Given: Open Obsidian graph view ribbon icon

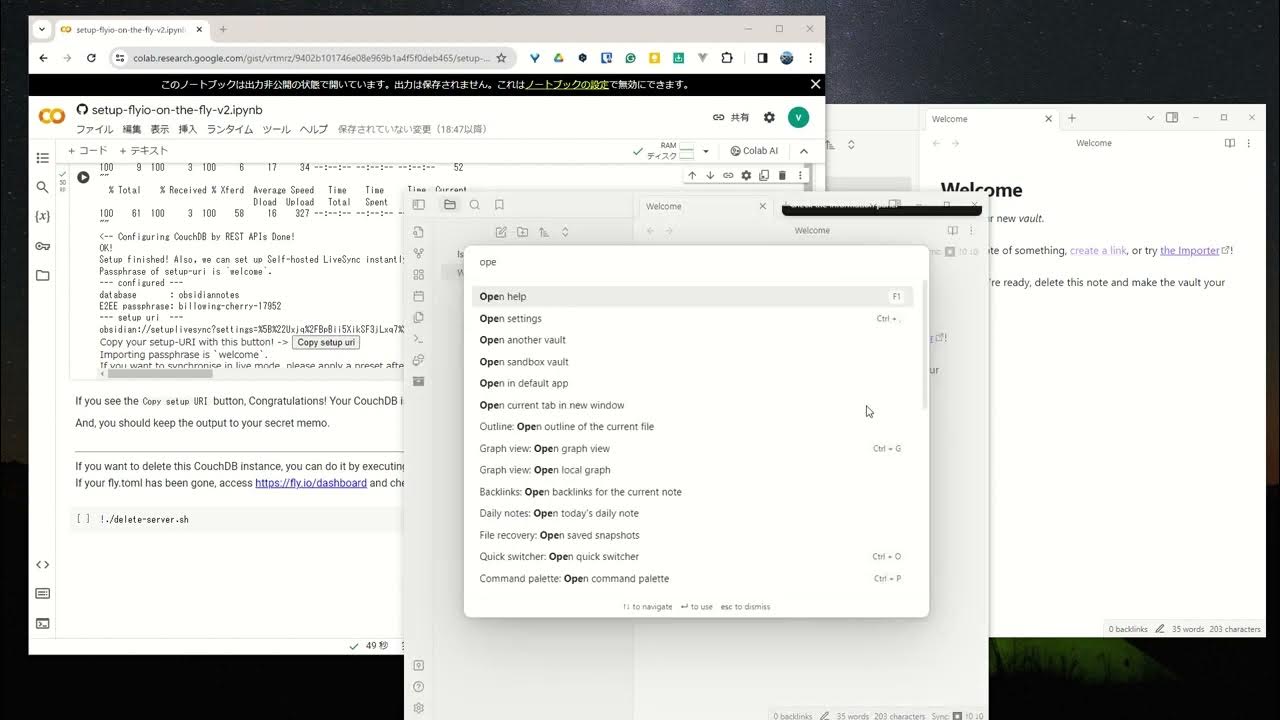Looking at the screenshot, I should click(418, 253).
